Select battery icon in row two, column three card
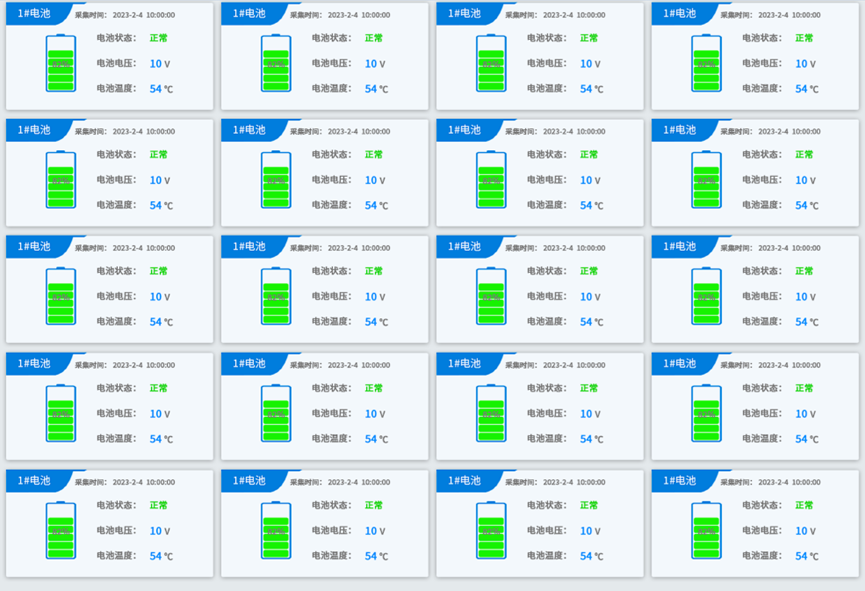The height and width of the screenshot is (591, 865). (x=491, y=179)
